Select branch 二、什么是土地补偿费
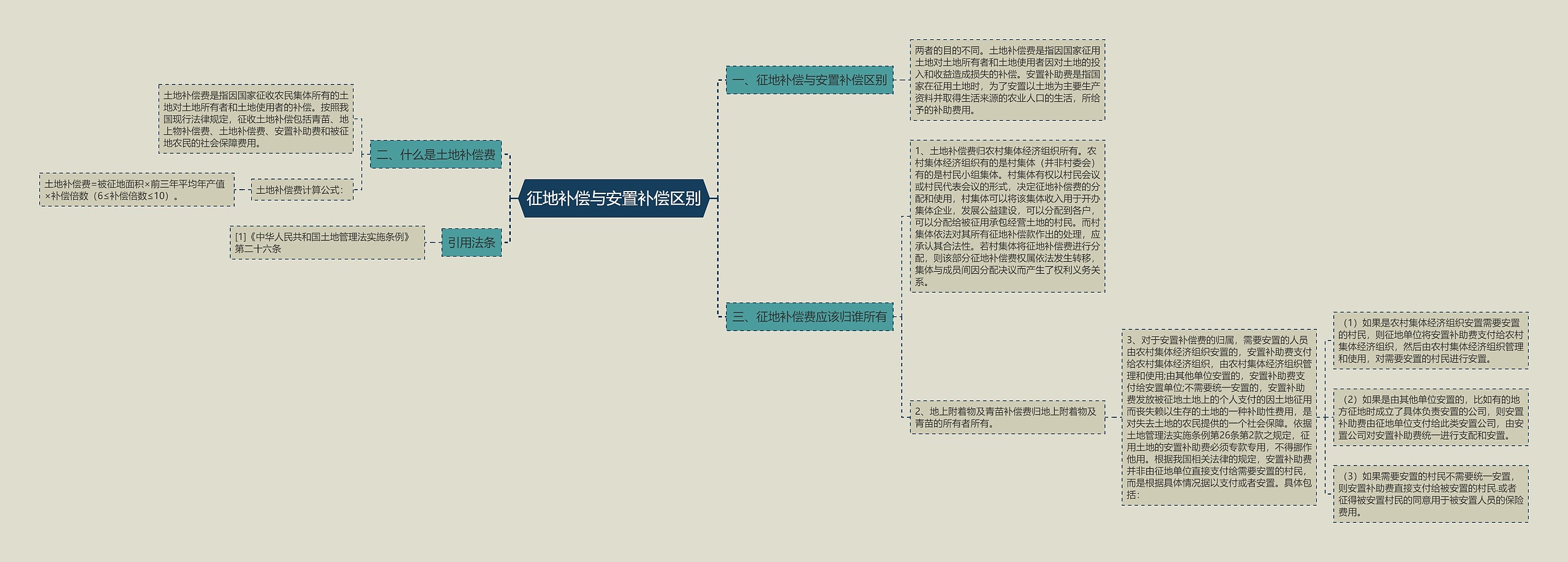 point(435,155)
